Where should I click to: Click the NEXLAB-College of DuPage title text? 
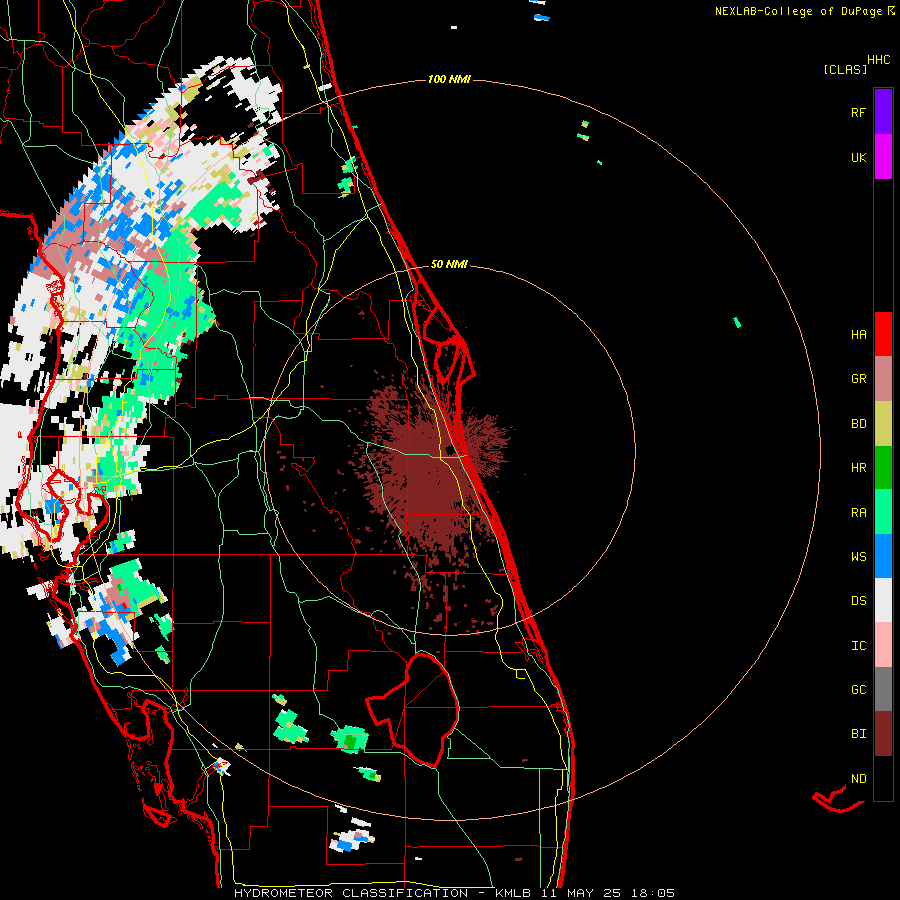pos(800,11)
